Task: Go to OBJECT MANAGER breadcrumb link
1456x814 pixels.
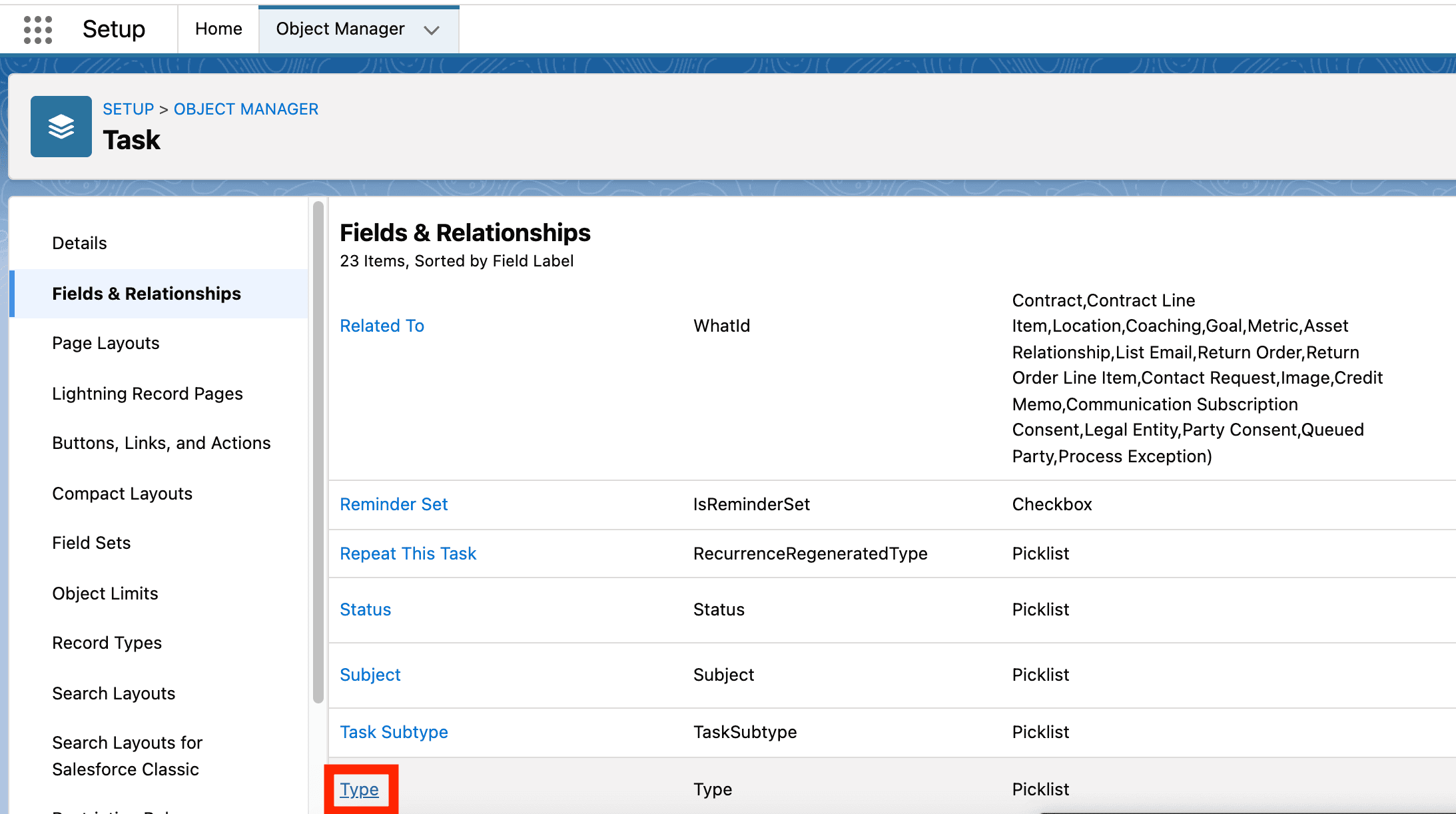Action: 246,109
